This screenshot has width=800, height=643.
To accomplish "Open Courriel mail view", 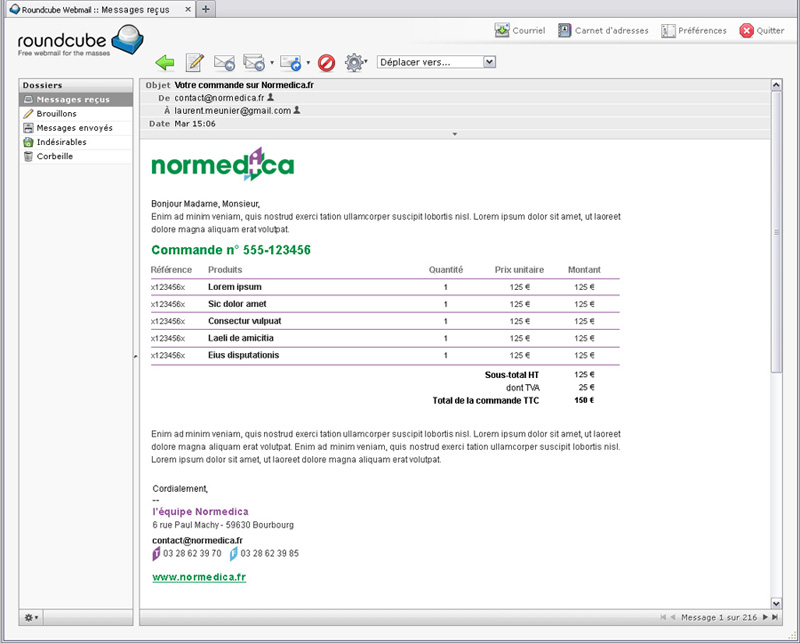I will [x=520, y=31].
